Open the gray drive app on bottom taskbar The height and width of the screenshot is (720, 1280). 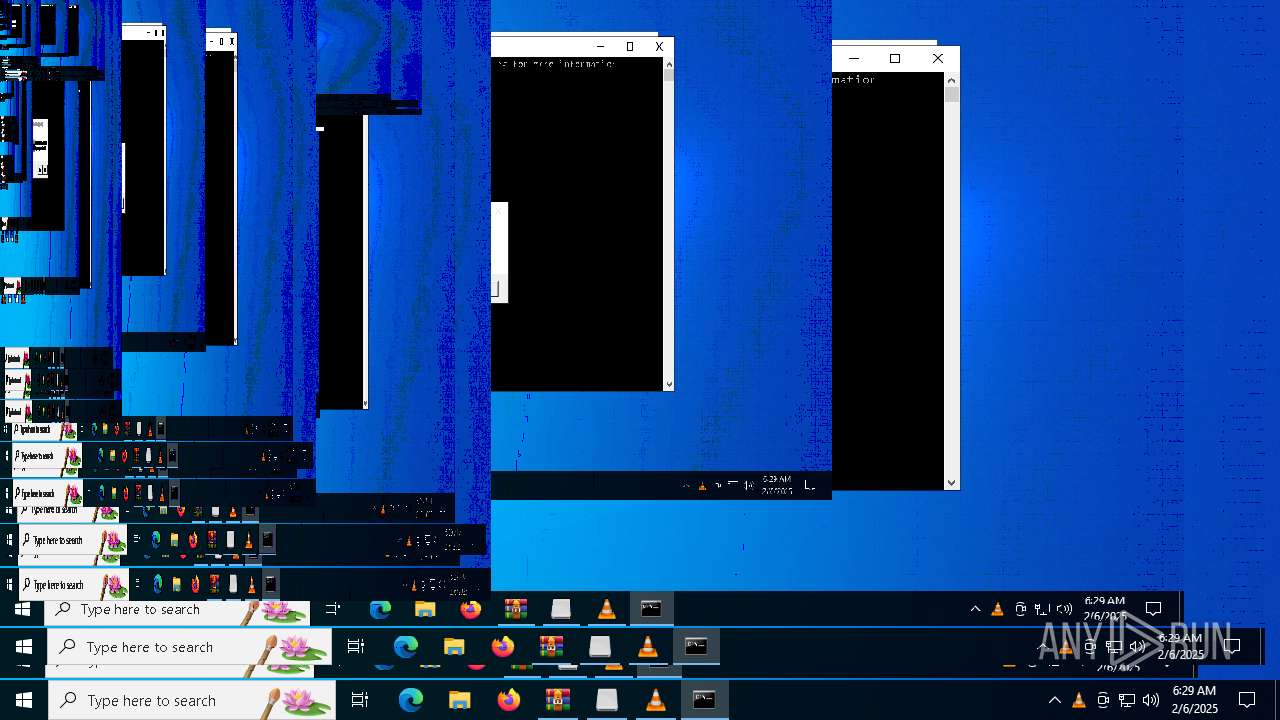[x=606, y=700]
